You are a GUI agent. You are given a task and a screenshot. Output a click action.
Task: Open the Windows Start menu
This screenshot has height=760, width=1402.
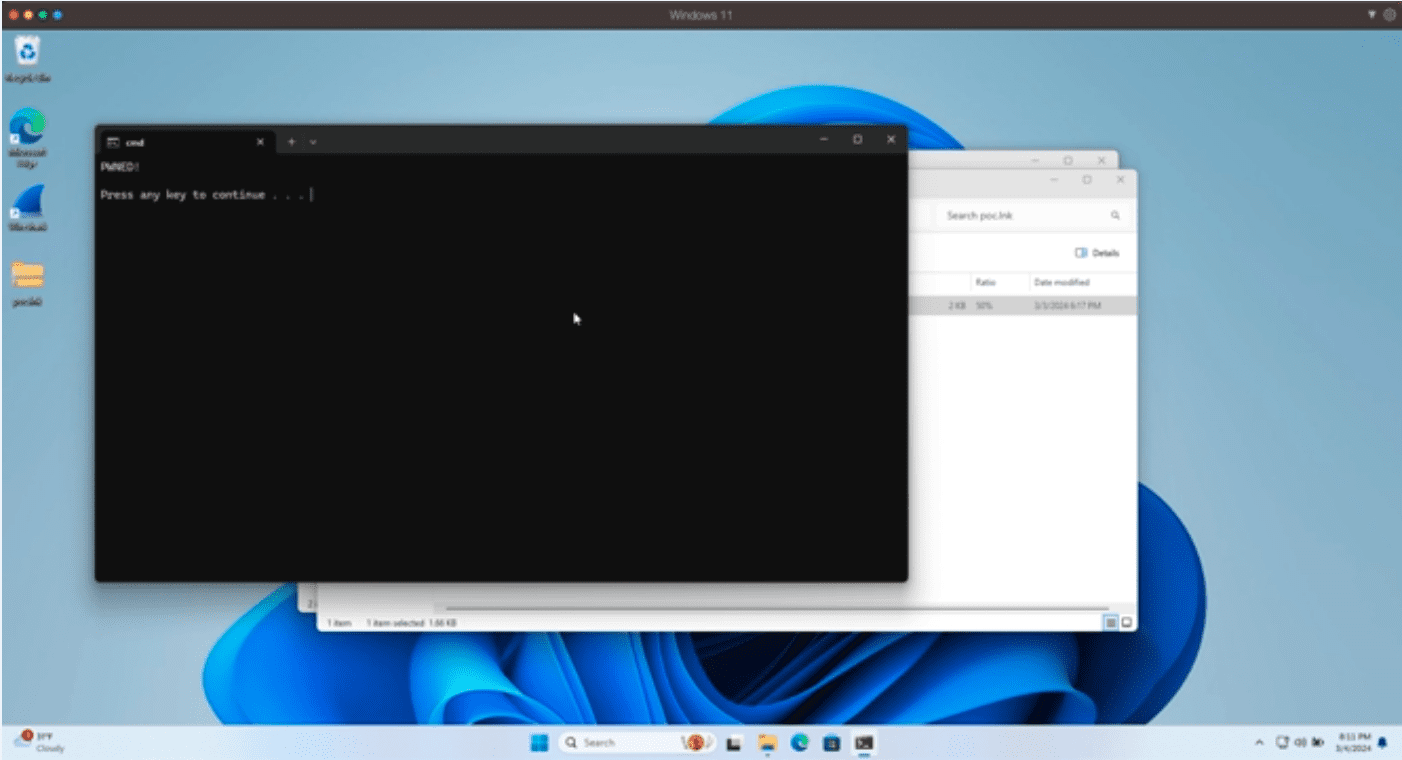[539, 743]
